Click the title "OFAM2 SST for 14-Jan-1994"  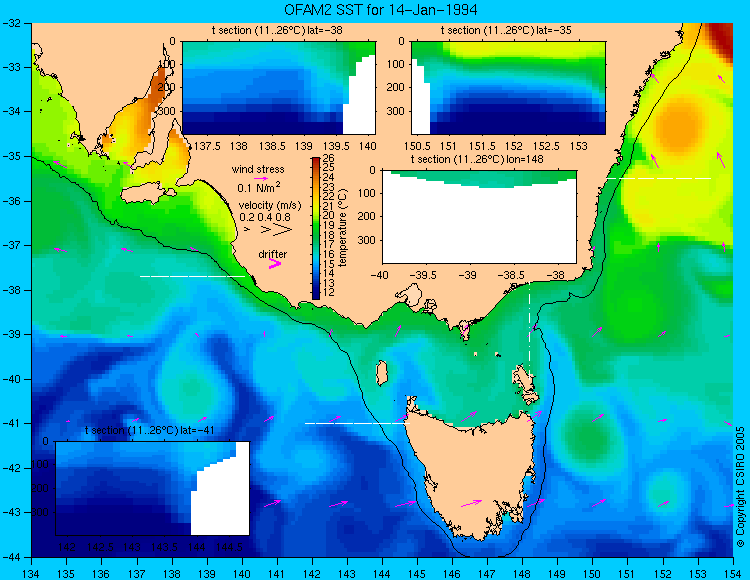[x=381, y=10]
